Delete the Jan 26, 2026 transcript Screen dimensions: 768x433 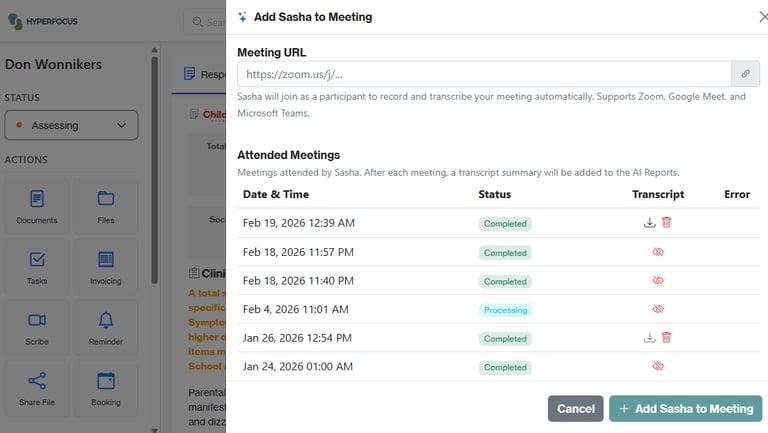tap(667, 338)
